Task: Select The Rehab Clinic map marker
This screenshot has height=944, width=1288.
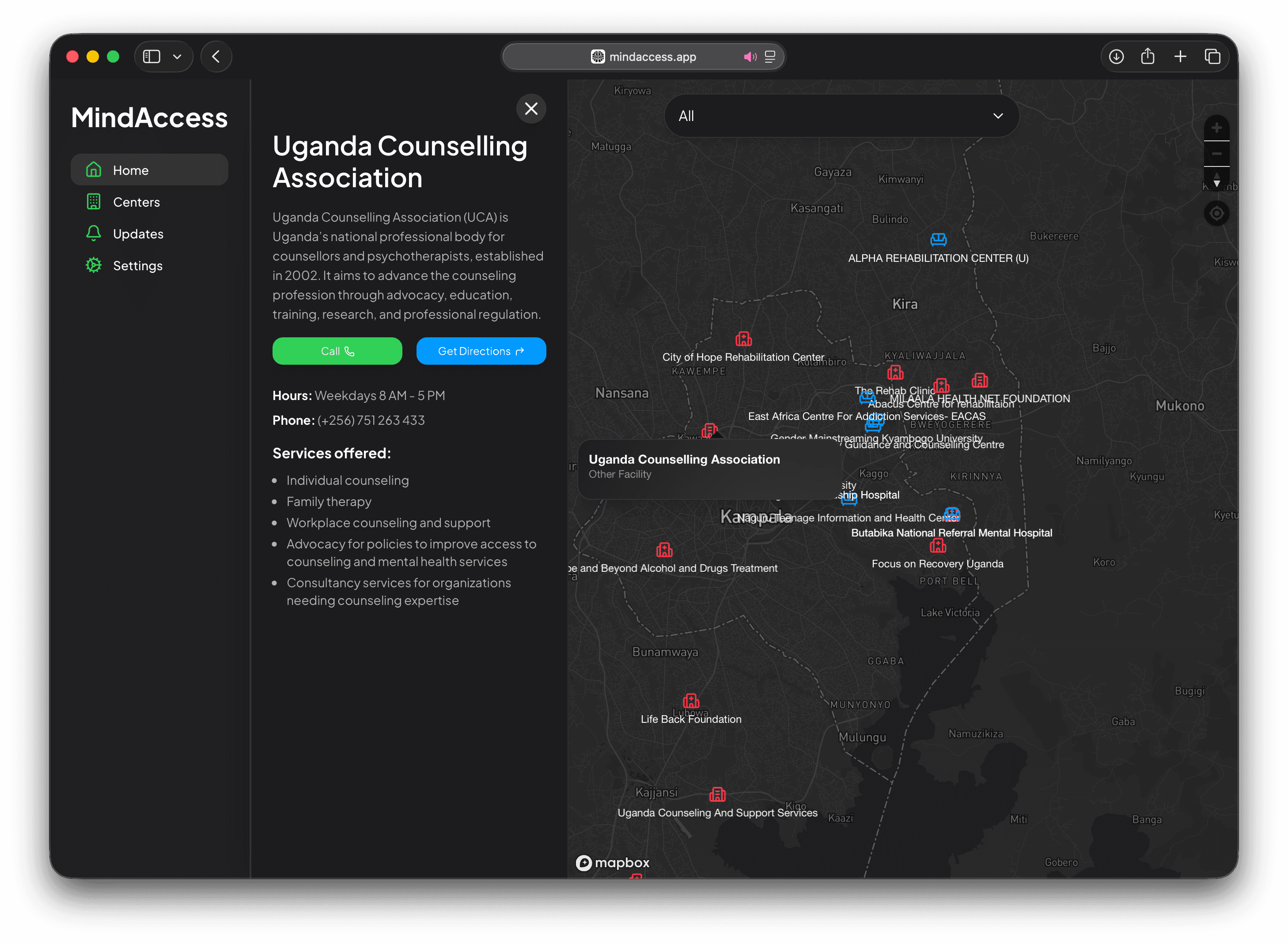Action: (x=895, y=373)
